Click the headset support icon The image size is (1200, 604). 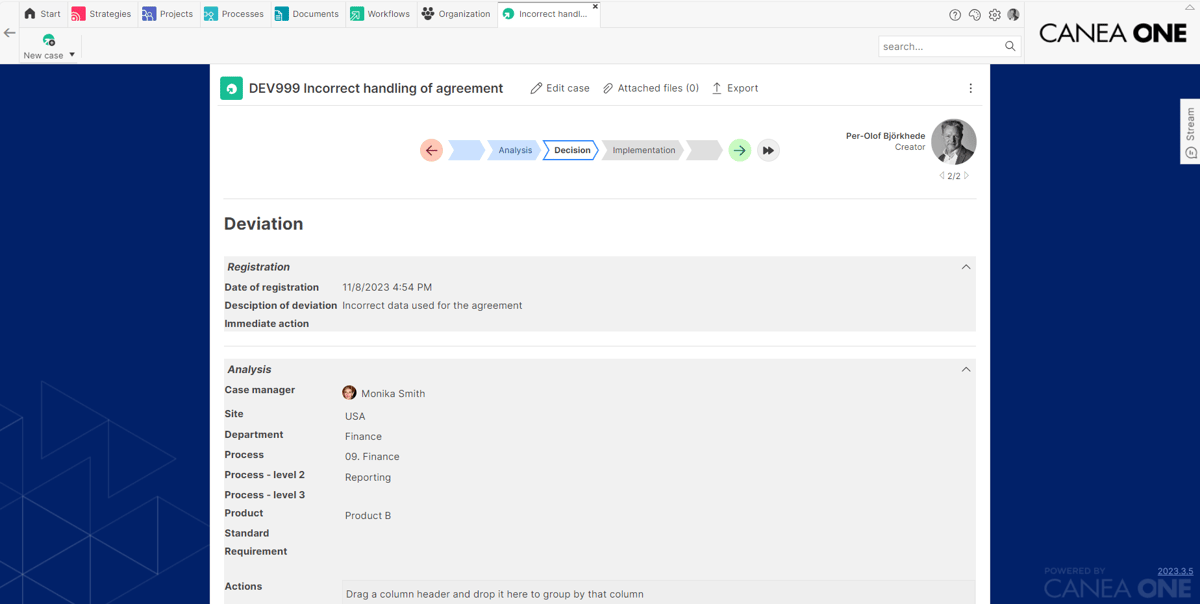[x=975, y=15]
